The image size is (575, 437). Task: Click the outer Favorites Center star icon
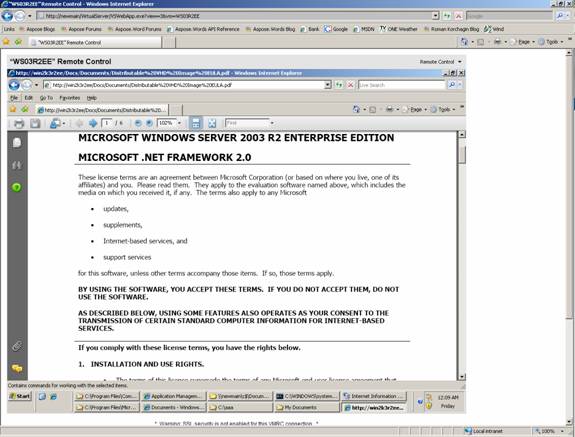click(6, 42)
